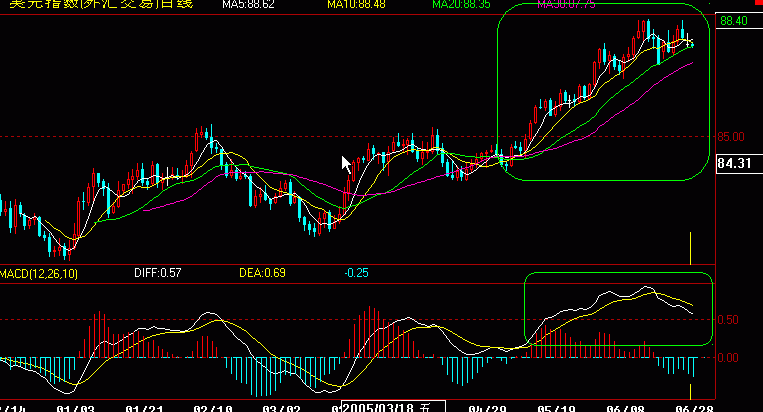
Task: Click the yellow vertical marker in price pane
Action: (x=690, y=248)
